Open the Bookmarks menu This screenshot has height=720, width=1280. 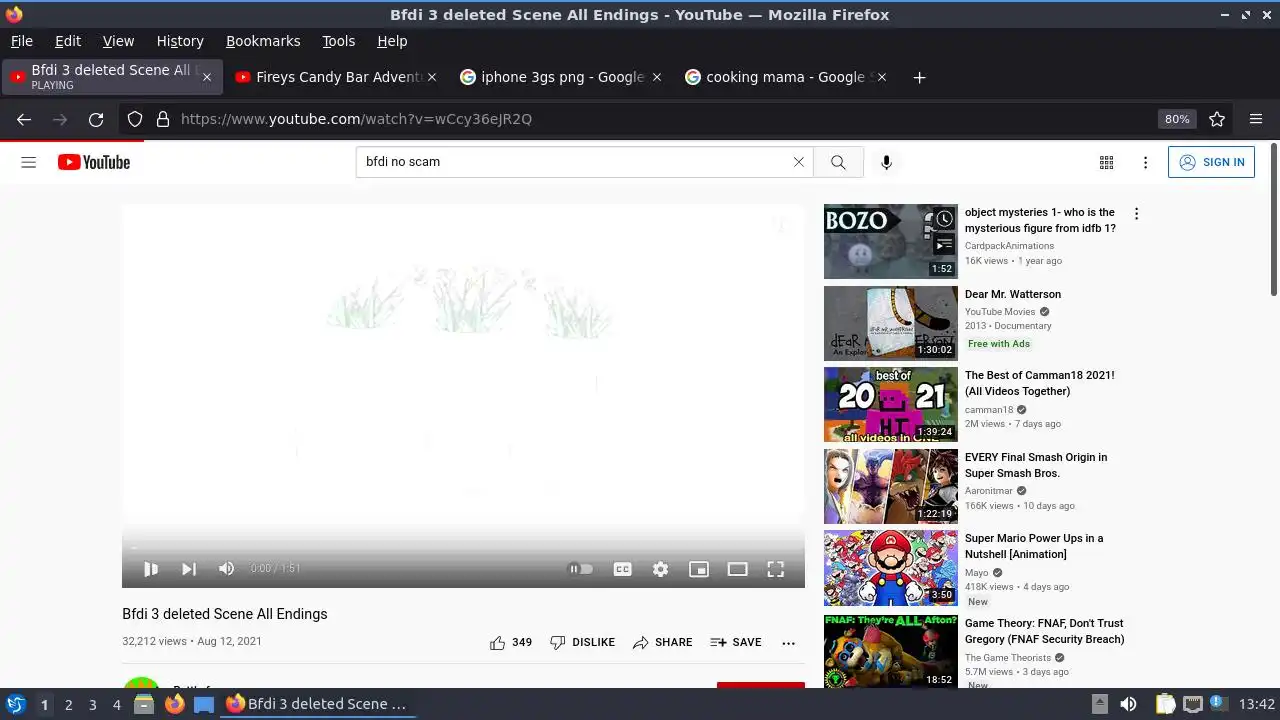click(263, 41)
